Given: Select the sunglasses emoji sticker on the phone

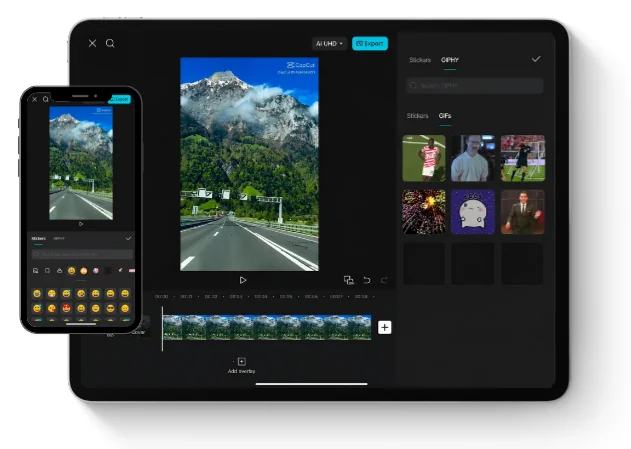Looking at the screenshot, I should point(110,308).
